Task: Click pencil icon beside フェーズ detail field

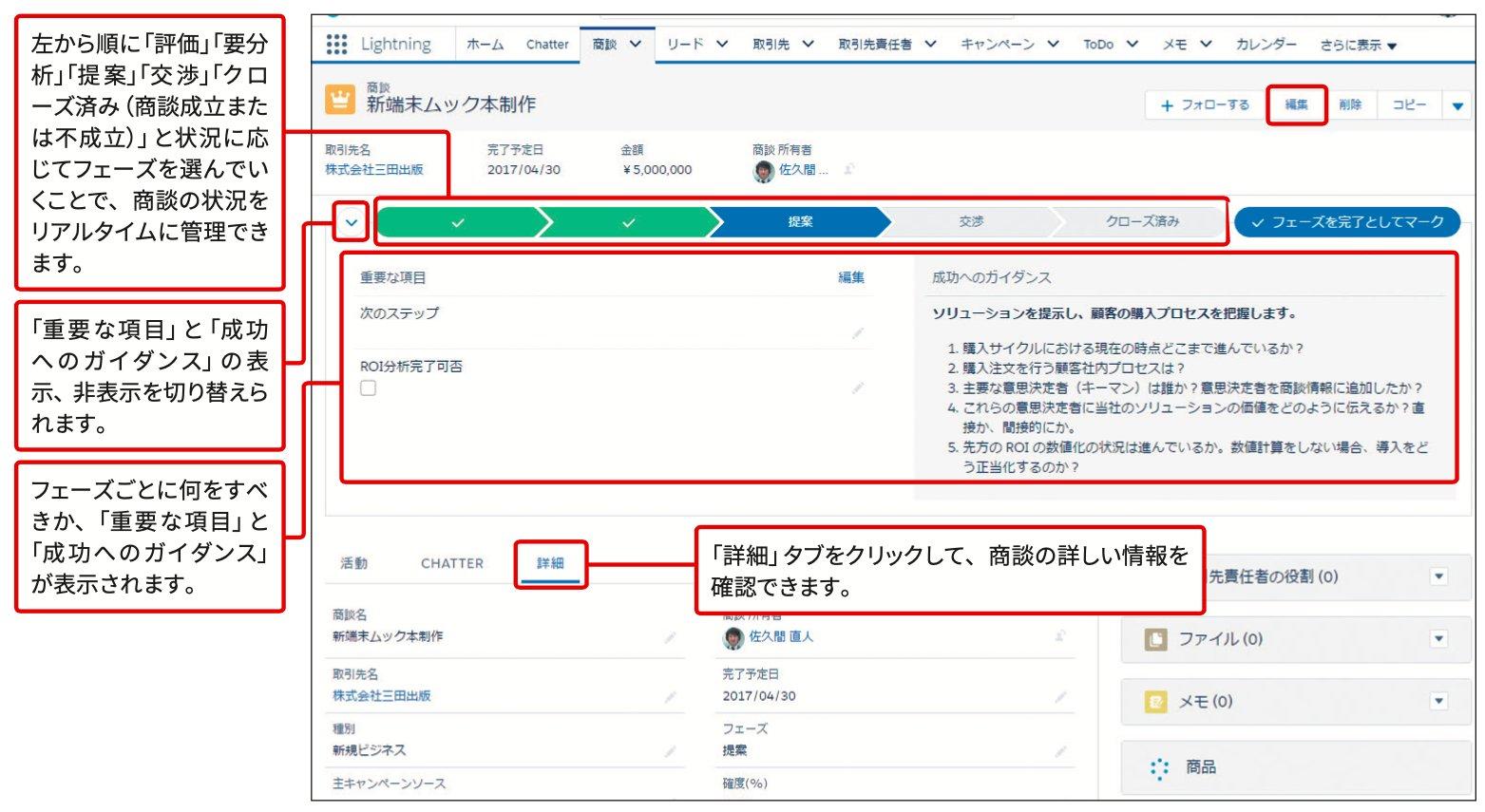Action: 1060,751
